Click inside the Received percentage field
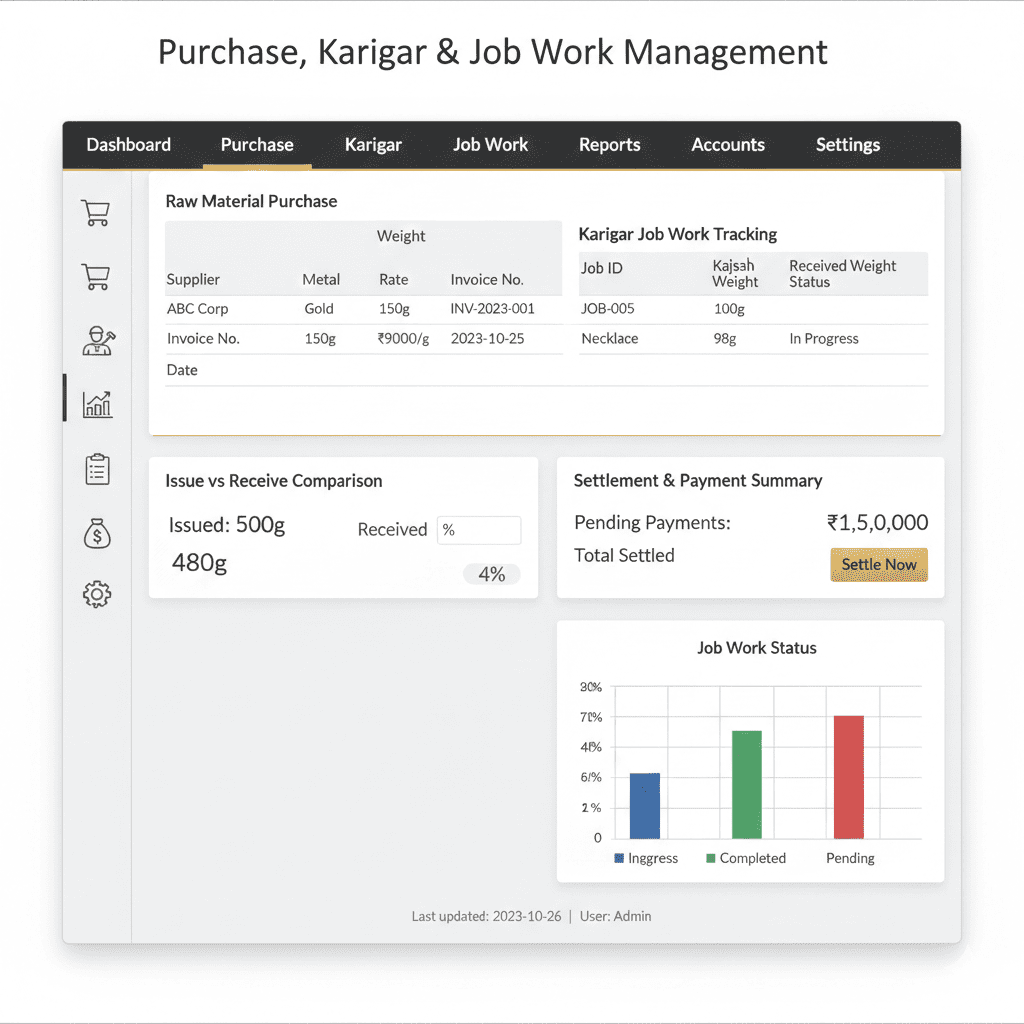The height and width of the screenshot is (1024, 1024). [479, 530]
